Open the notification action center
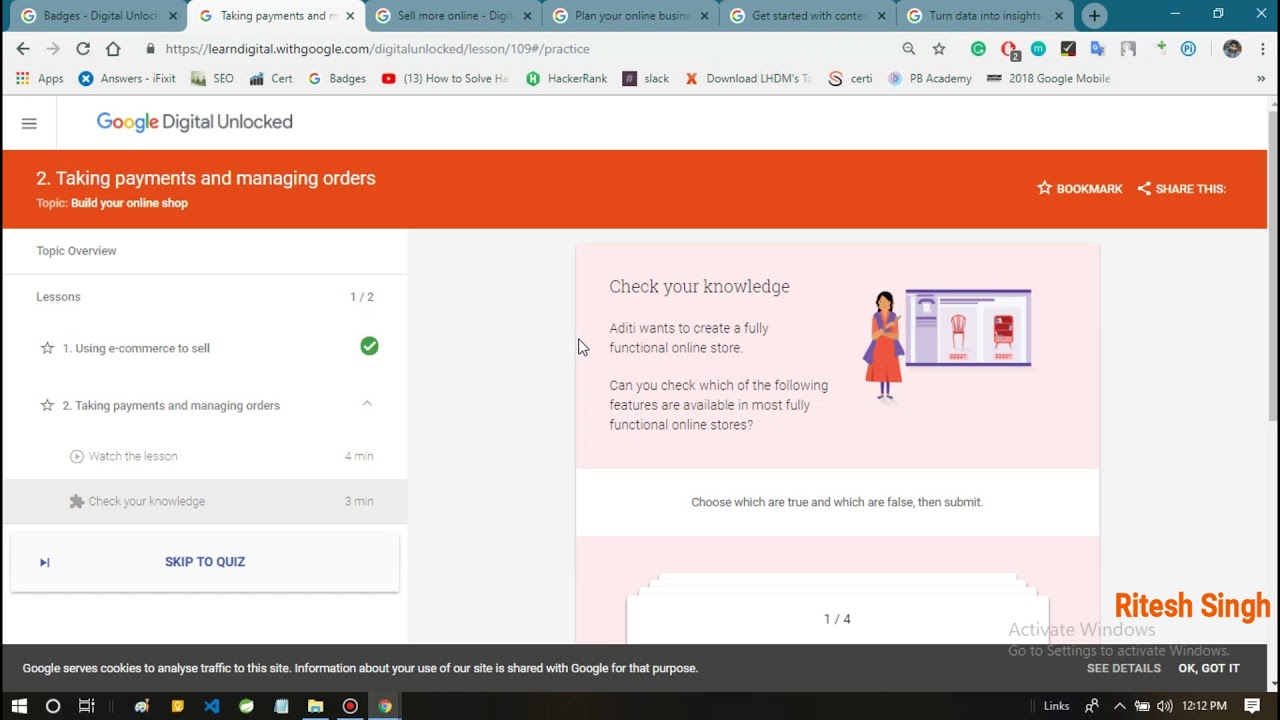1280x720 pixels. (1252, 706)
